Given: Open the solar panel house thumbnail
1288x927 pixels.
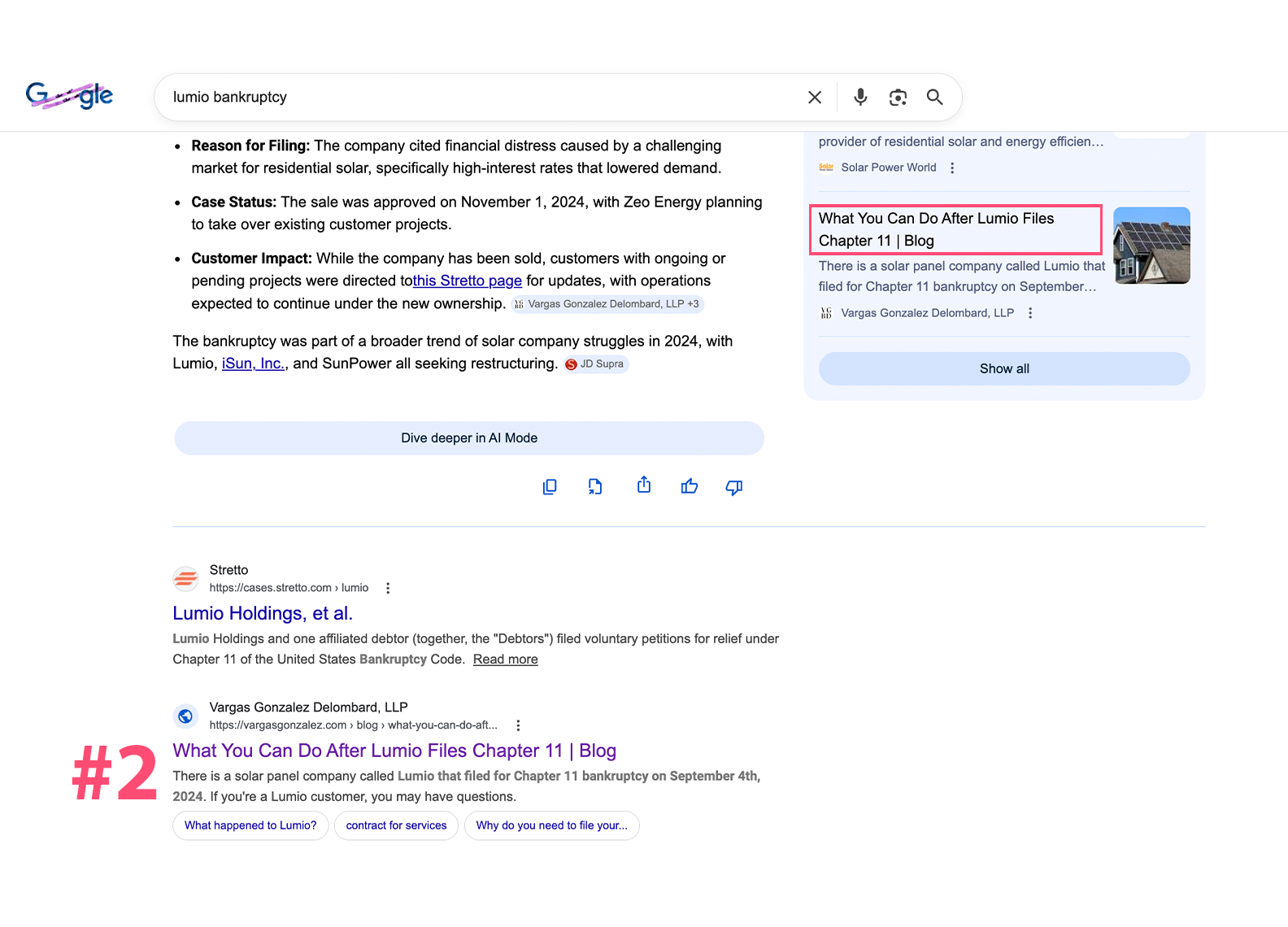Looking at the screenshot, I should 1151,246.
